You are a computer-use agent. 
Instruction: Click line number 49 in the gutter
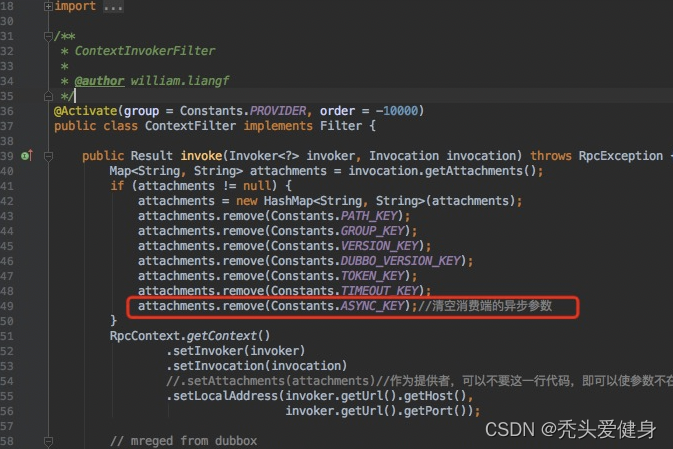tap(9, 306)
